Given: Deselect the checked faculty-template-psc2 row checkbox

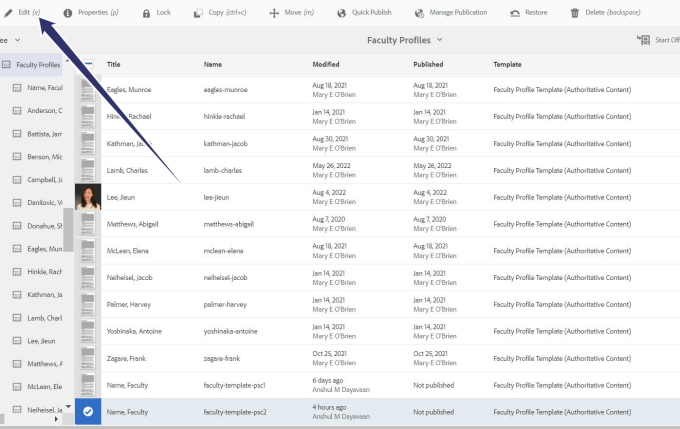Looking at the screenshot, I should click(88, 411).
